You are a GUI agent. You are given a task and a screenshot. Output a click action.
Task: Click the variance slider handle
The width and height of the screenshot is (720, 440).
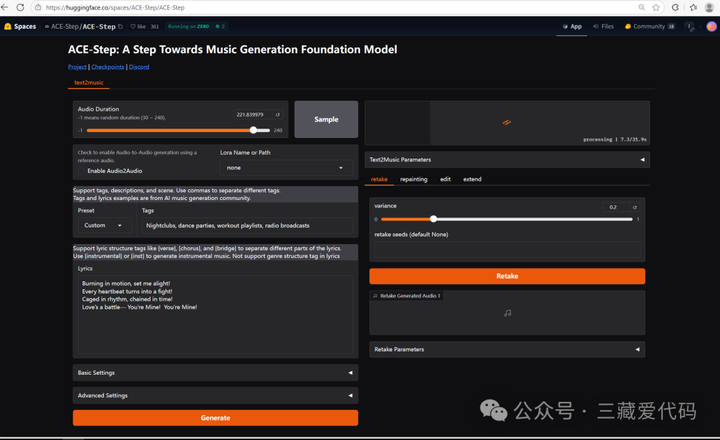[x=433, y=219]
